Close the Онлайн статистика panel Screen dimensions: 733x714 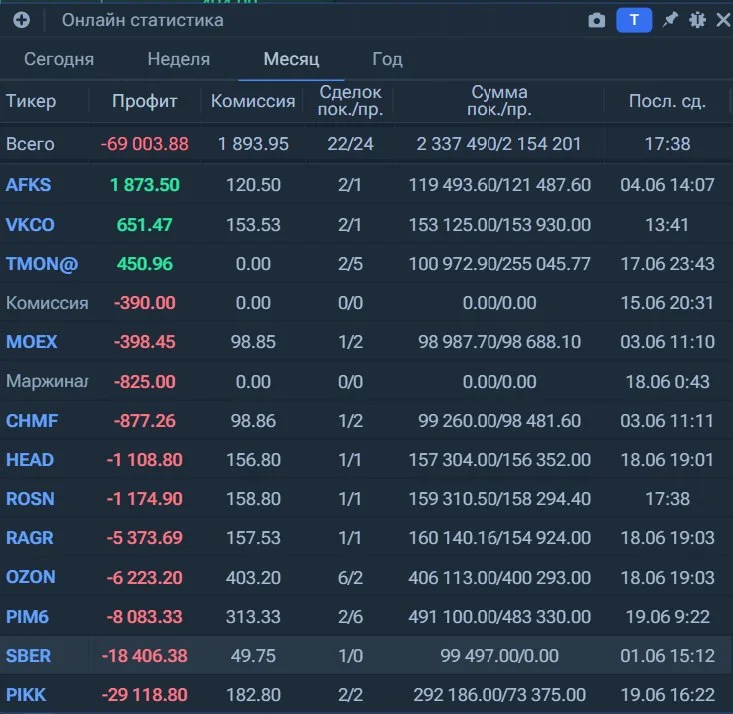click(x=724, y=20)
